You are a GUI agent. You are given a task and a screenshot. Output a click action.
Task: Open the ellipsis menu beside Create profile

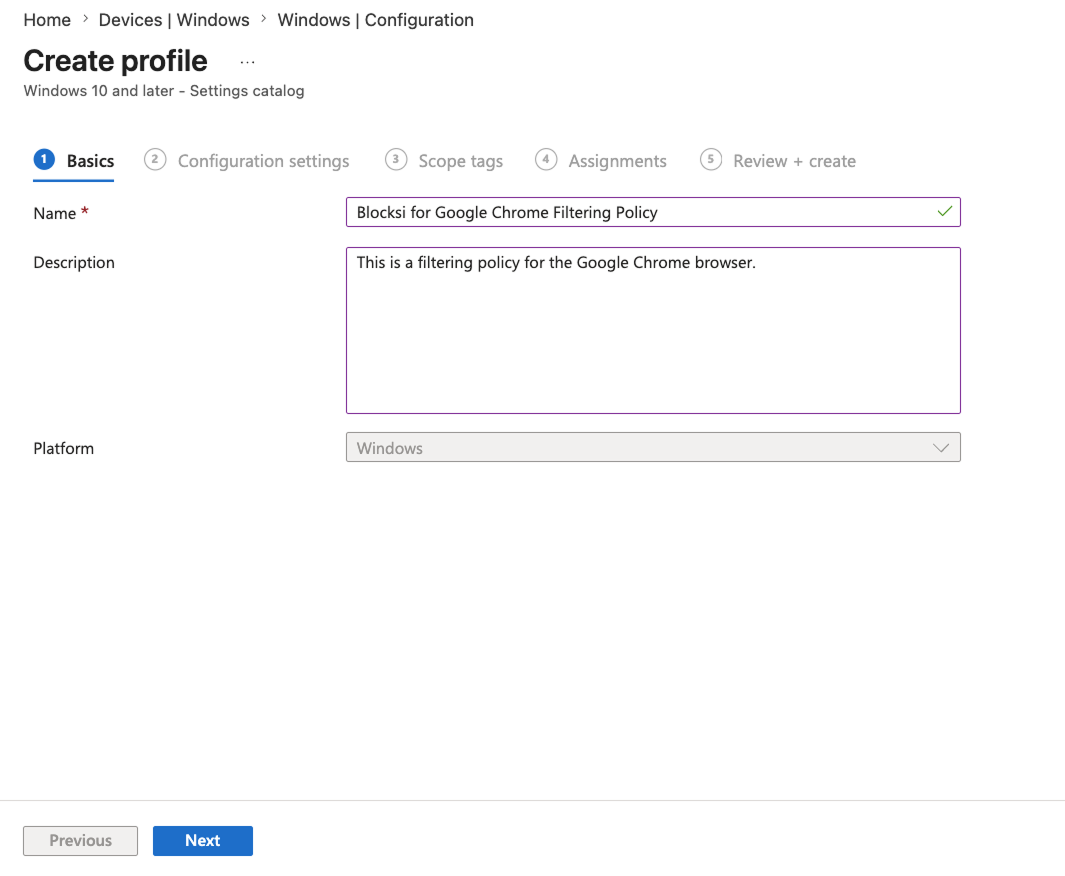coord(247,62)
